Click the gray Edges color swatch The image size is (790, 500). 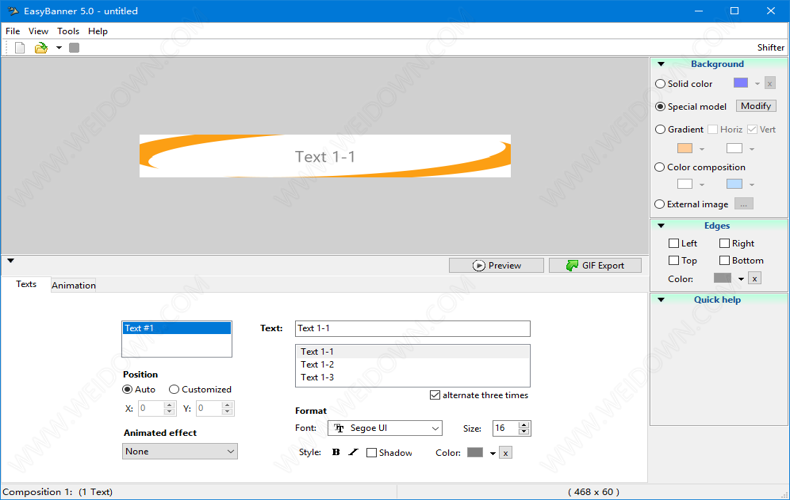click(x=722, y=278)
